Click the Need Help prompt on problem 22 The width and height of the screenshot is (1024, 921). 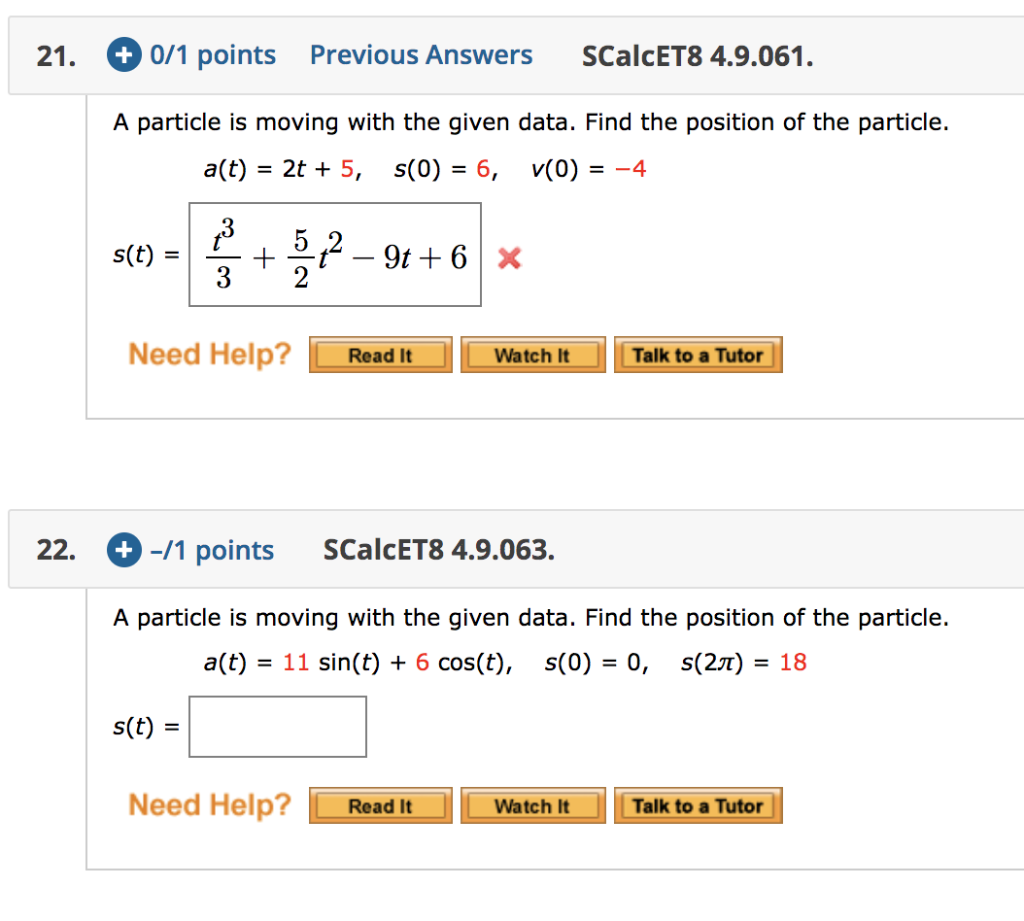[209, 804]
